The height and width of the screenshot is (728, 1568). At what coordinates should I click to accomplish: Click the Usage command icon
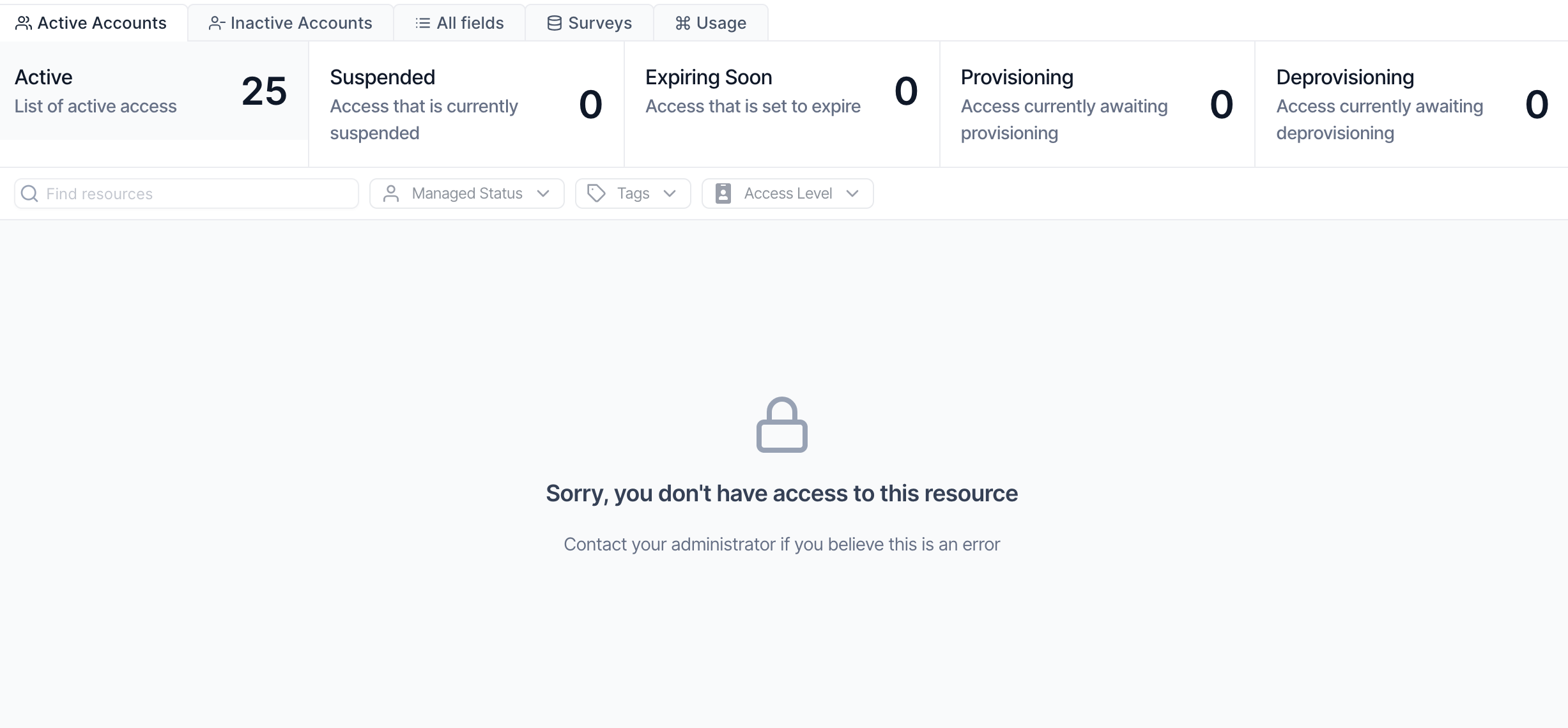[682, 23]
